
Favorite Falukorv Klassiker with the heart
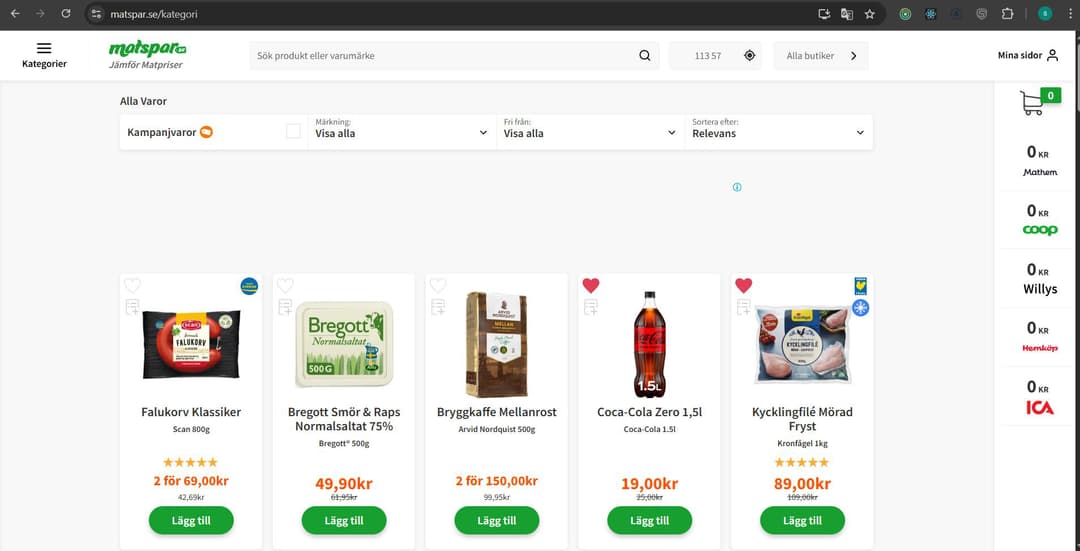pos(132,286)
